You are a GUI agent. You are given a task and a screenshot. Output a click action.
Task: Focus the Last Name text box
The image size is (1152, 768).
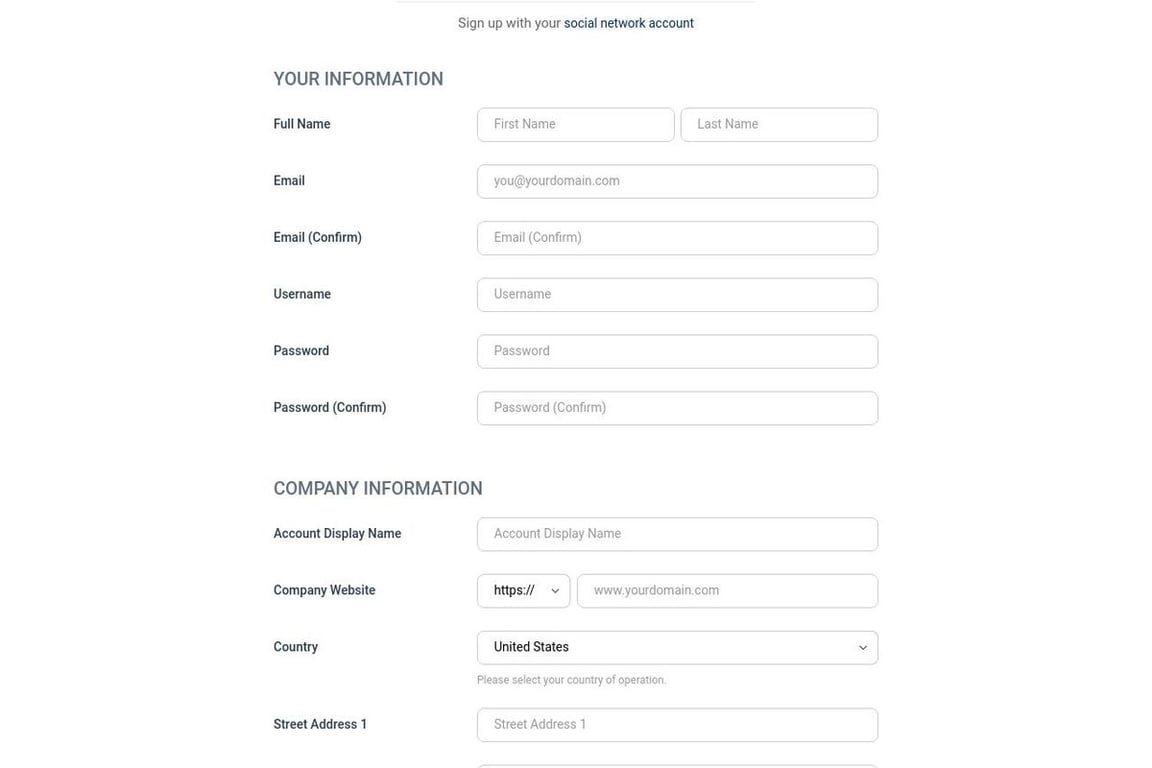point(779,125)
